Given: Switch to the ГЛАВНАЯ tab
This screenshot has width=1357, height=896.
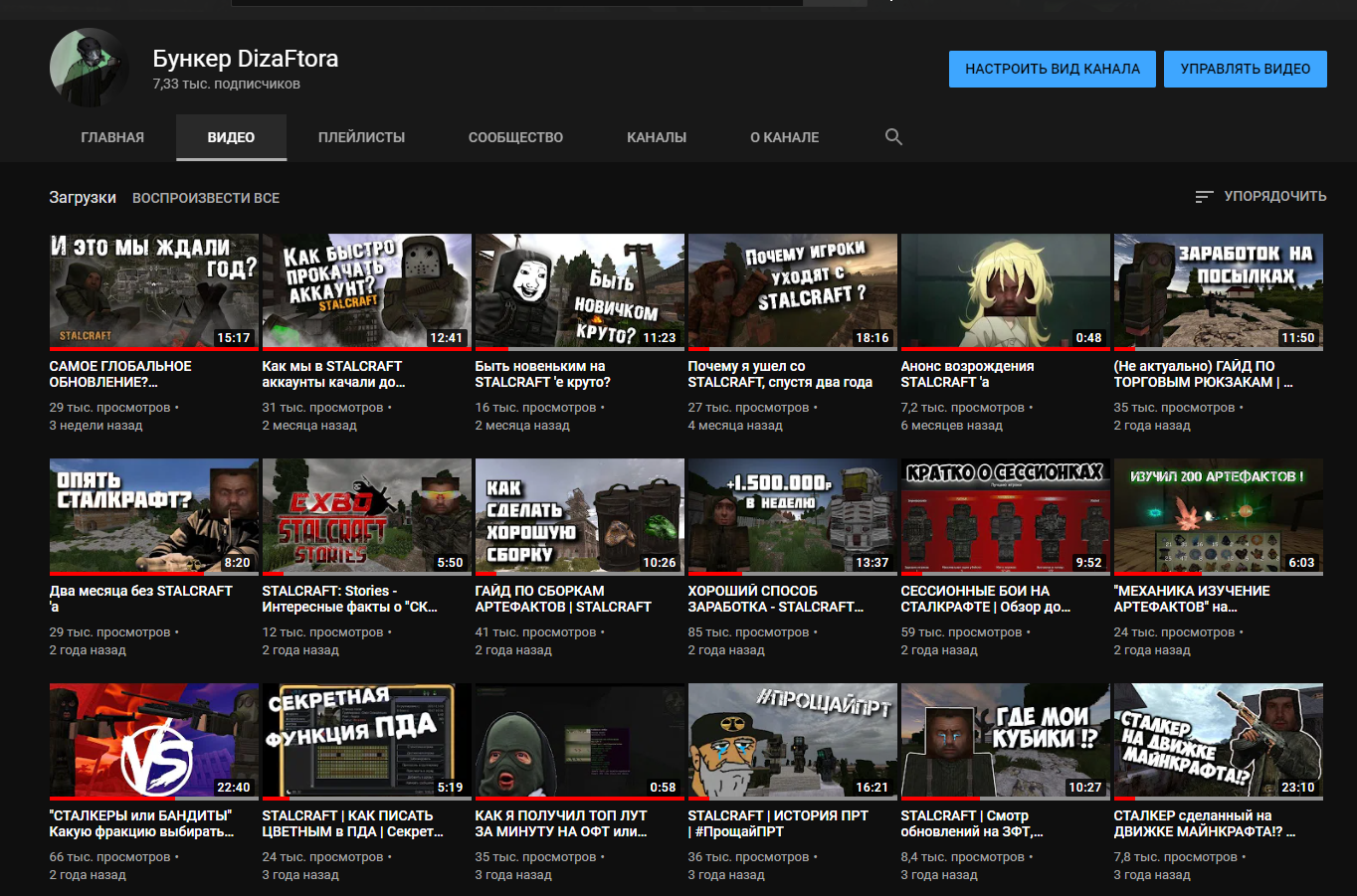Looking at the screenshot, I should point(112,137).
